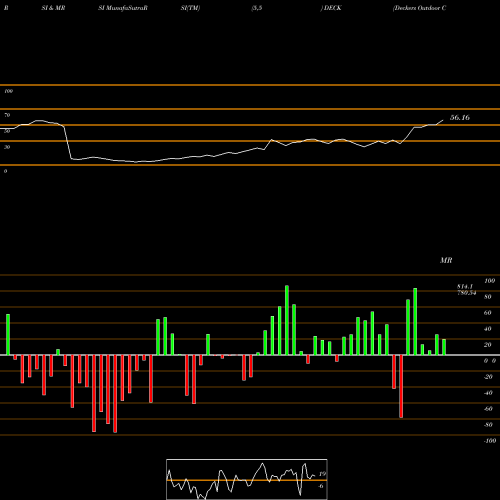Screen dimensions: 500x500
Task: Open the mini RSI thumbnail chart at bottom
Action: tap(247, 479)
